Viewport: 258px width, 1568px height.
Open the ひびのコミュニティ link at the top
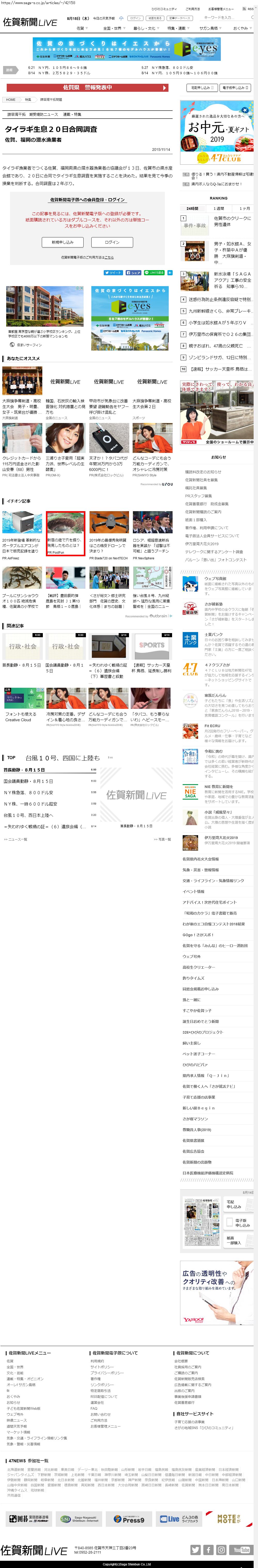click(x=164, y=9)
